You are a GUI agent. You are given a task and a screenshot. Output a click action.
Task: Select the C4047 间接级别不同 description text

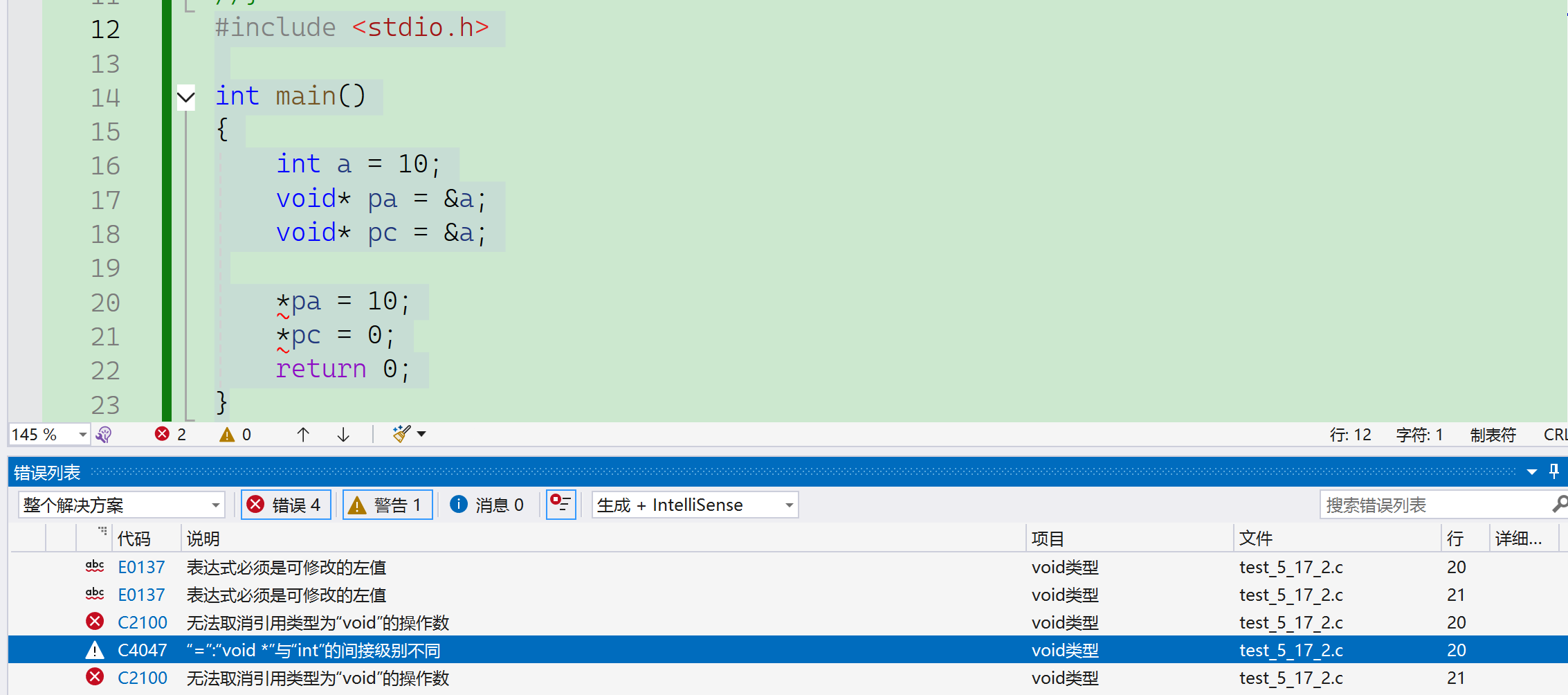tap(313, 650)
